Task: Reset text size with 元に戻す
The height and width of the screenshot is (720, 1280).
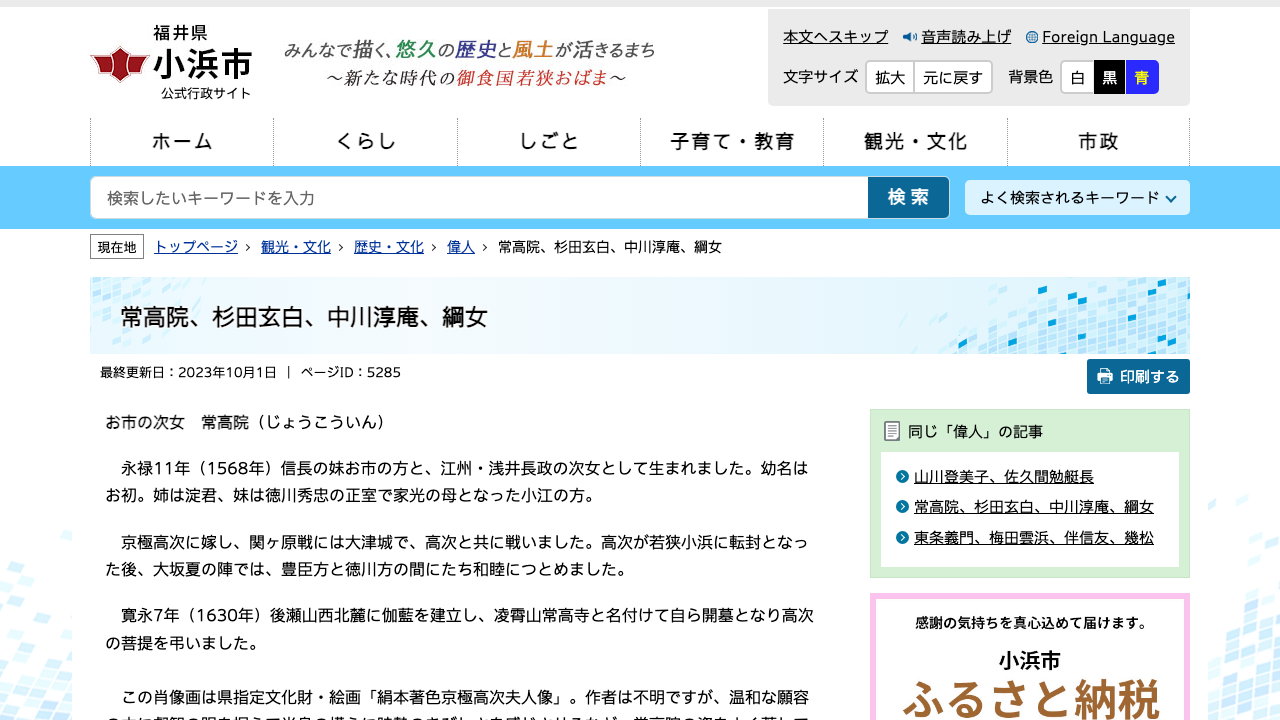Action: point(953,77)
